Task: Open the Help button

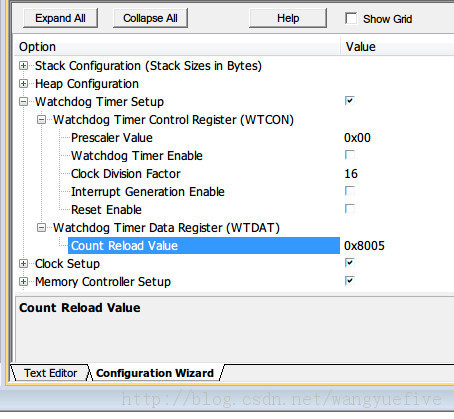Action: 288,18
